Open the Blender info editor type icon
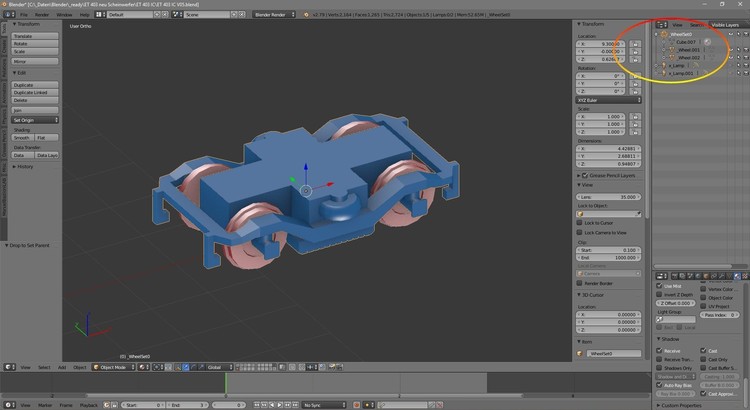Image resolution: width=750 pixels, height=410 pixels. pos(9,14)
